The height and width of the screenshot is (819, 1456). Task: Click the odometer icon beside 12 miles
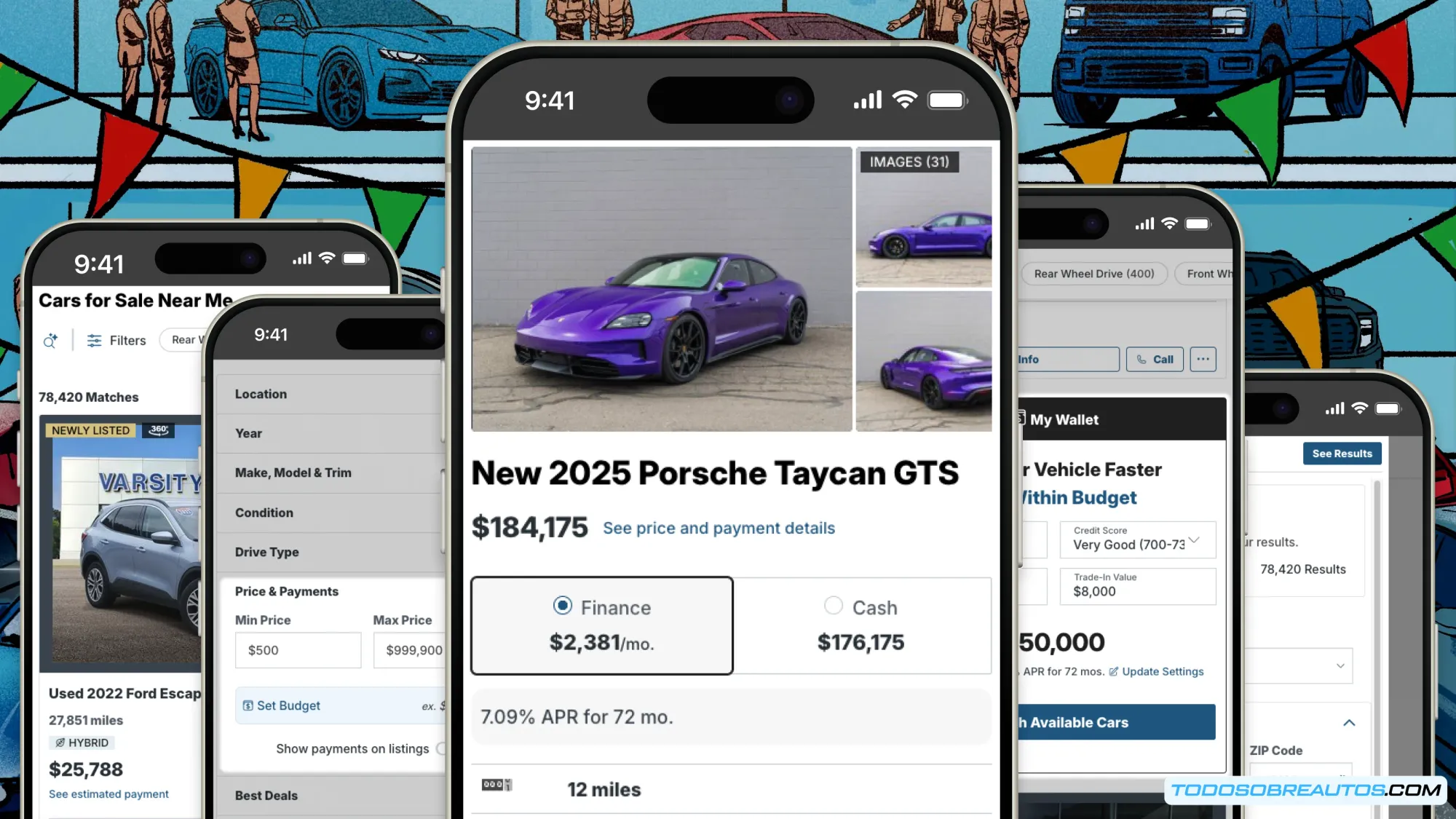(496, 785)
